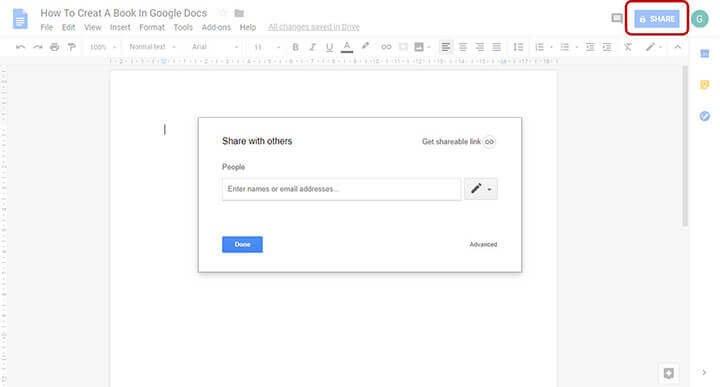Open the Format menu
This screenshot has height=387, width=720.
pyautogui.click(x=152, y=28)
